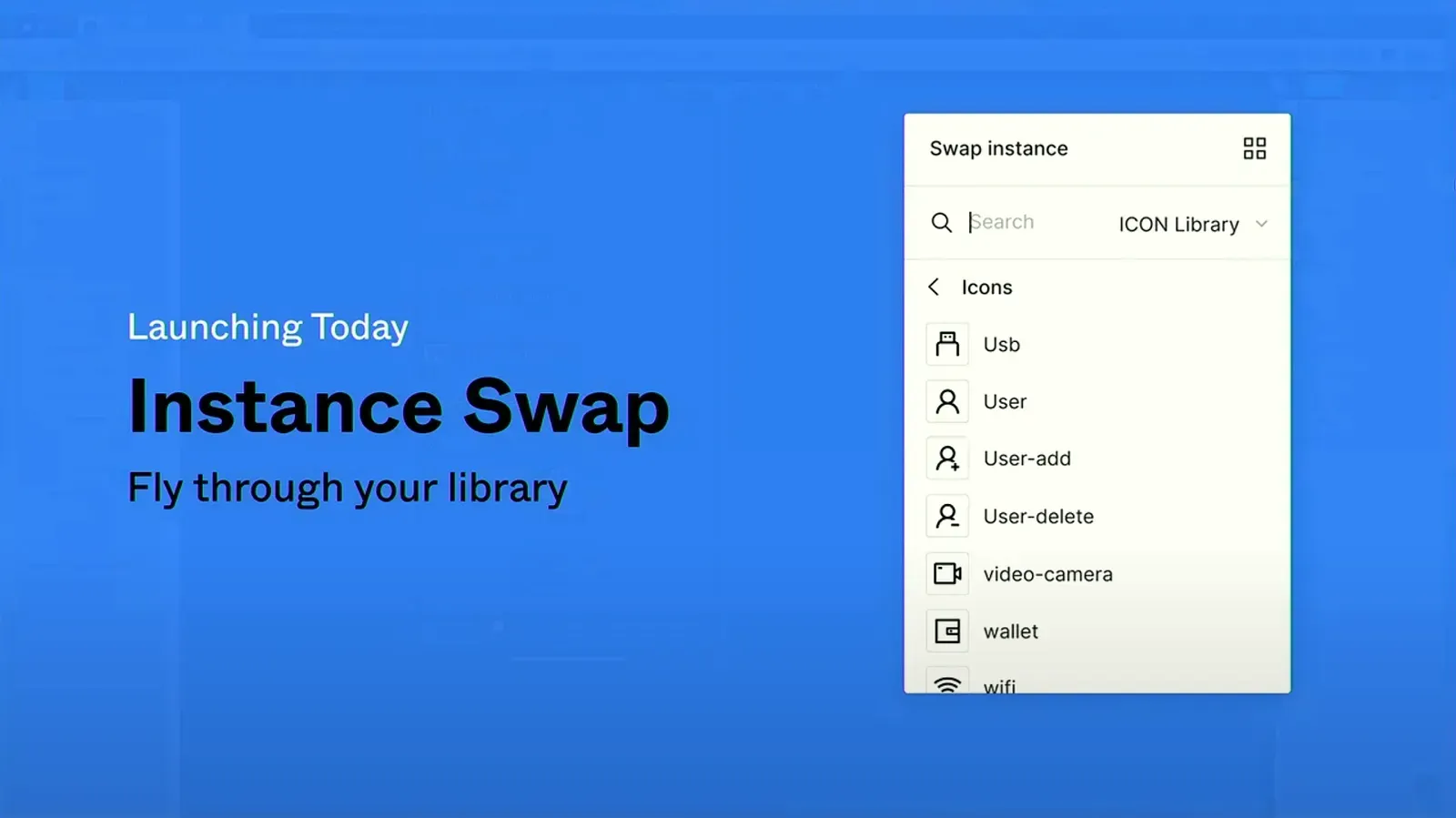1456x818 pixels.
Task: Click the wifi row label
Action: coord(999,685)
